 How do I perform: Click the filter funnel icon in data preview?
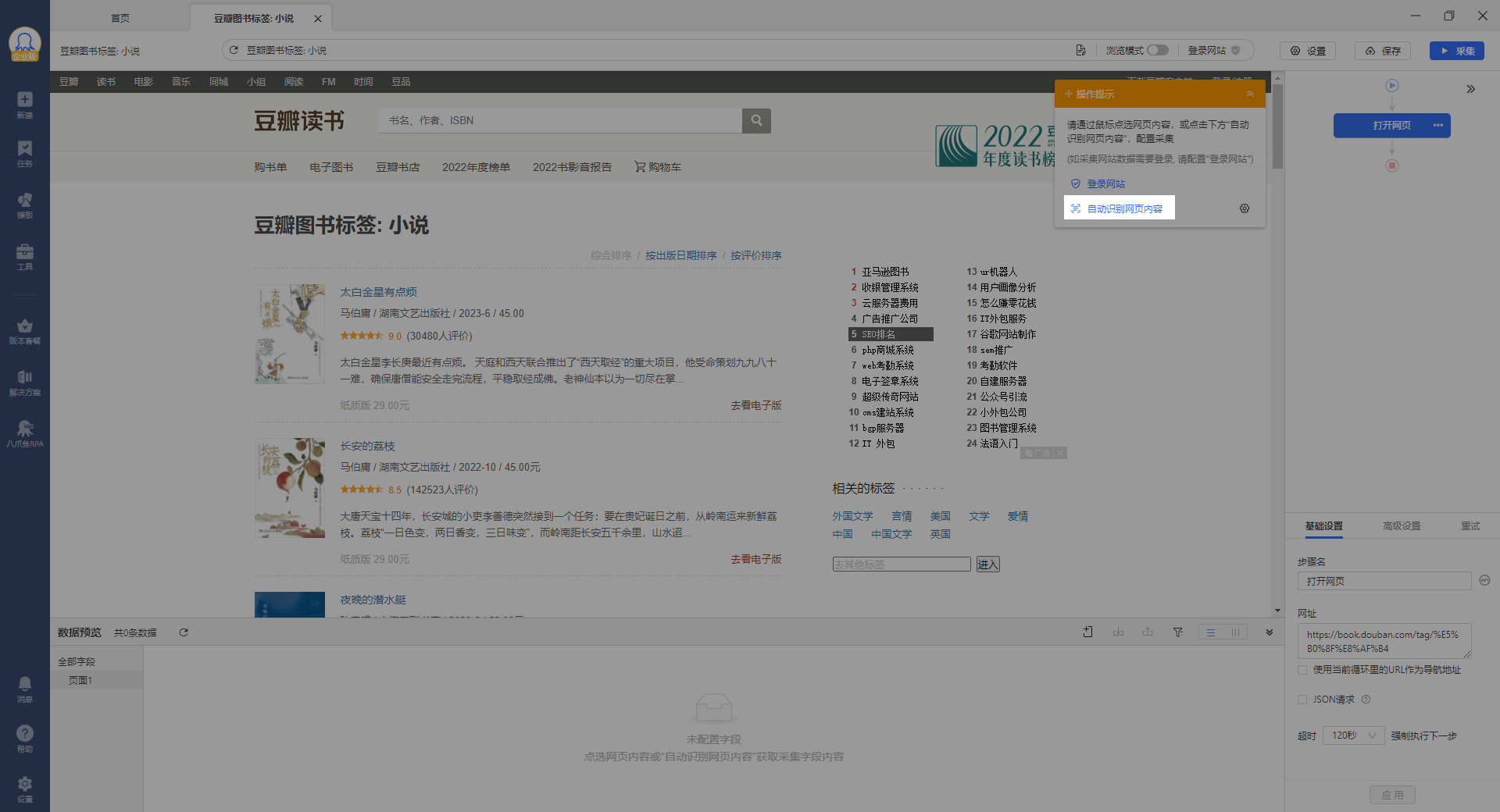(1177, 632)
